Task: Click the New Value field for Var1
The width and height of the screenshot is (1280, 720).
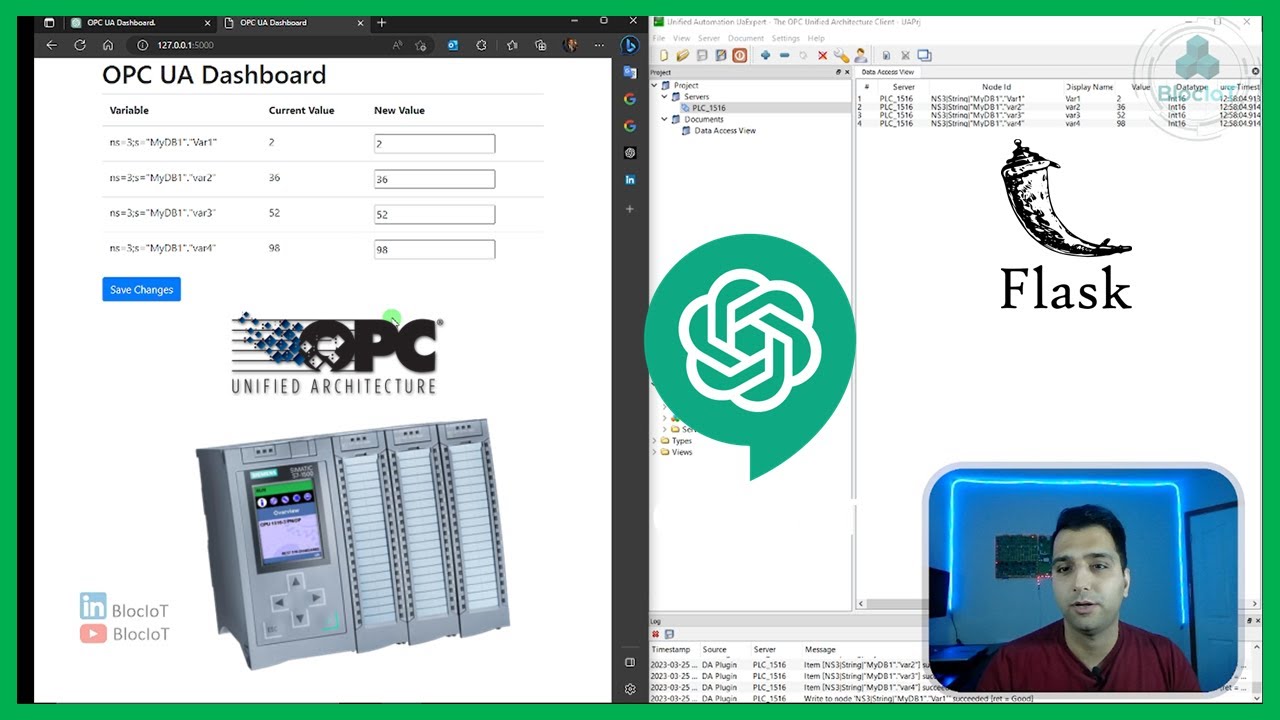Action: pyautogui.click(x=434, y=144)
